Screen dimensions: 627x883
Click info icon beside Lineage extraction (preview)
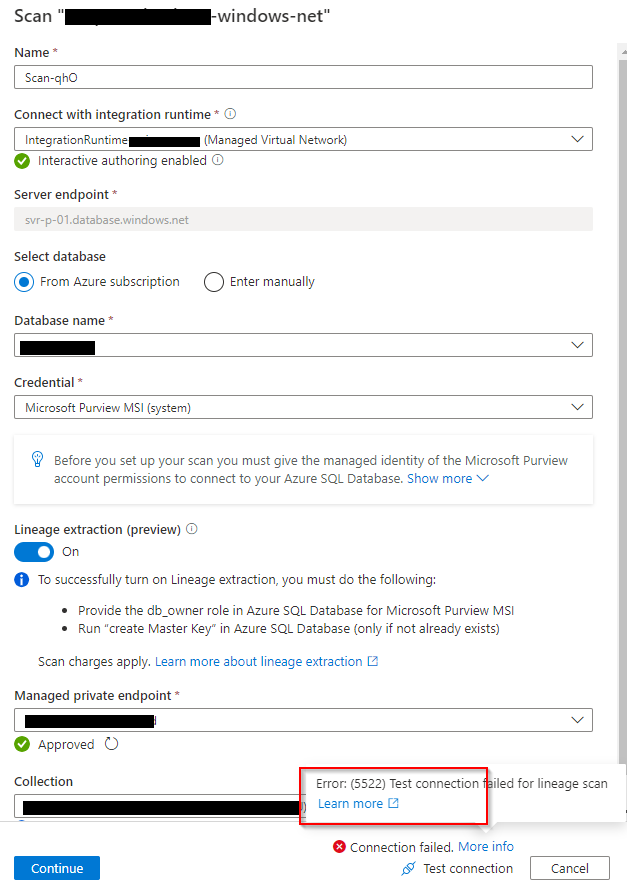point(192,529)
